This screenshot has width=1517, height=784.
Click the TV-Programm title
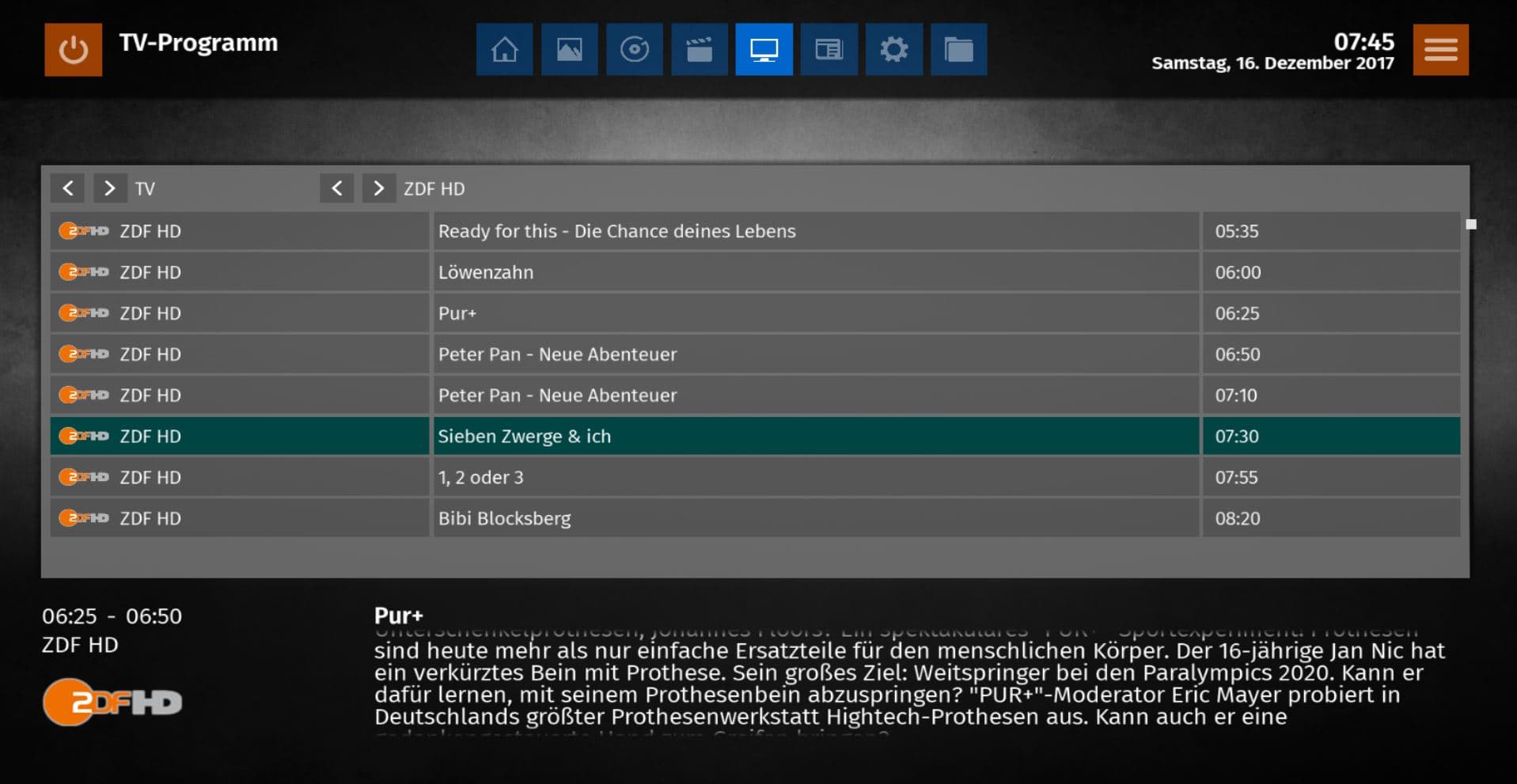point(199,43)
